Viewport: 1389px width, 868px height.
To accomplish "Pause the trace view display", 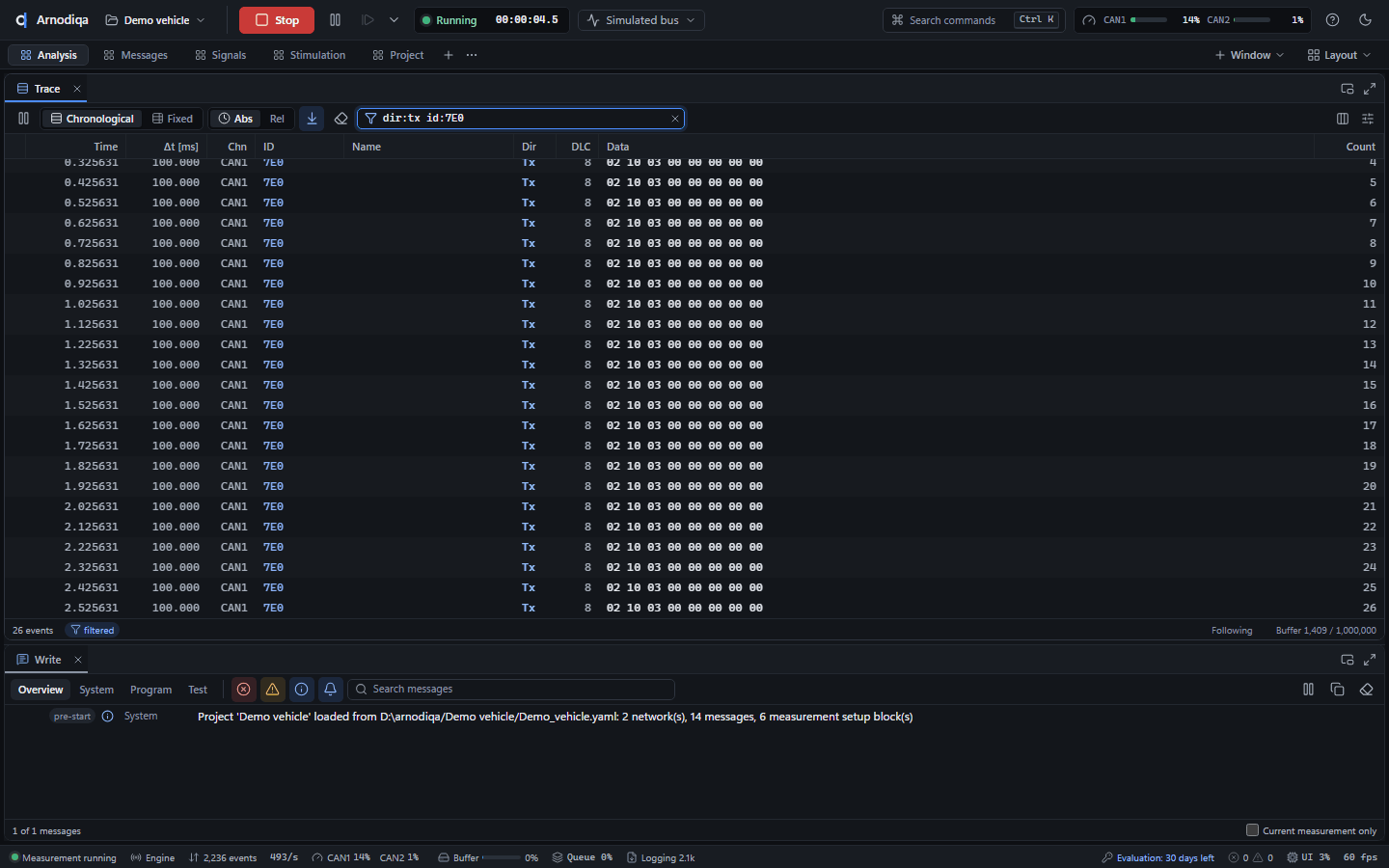I will click(x=23, y=119).
